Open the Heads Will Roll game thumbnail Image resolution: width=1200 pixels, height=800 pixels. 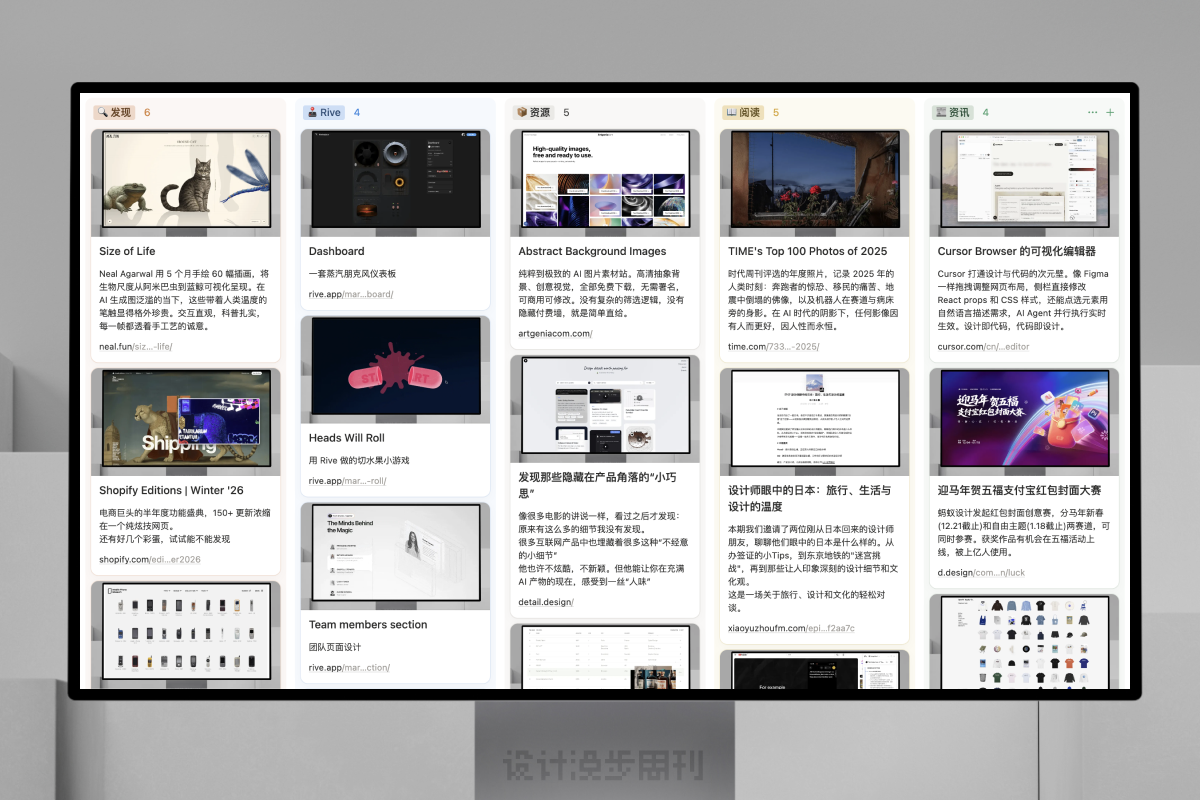click(x=395, y=369)
